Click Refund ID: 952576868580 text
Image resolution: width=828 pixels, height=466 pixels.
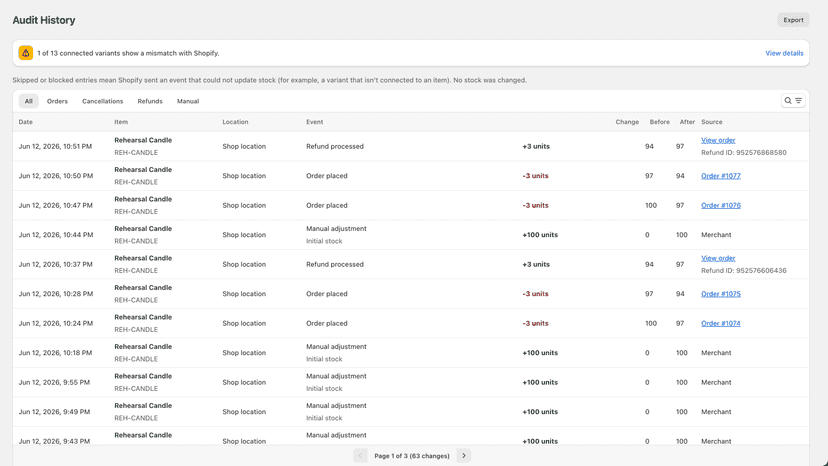744,153
